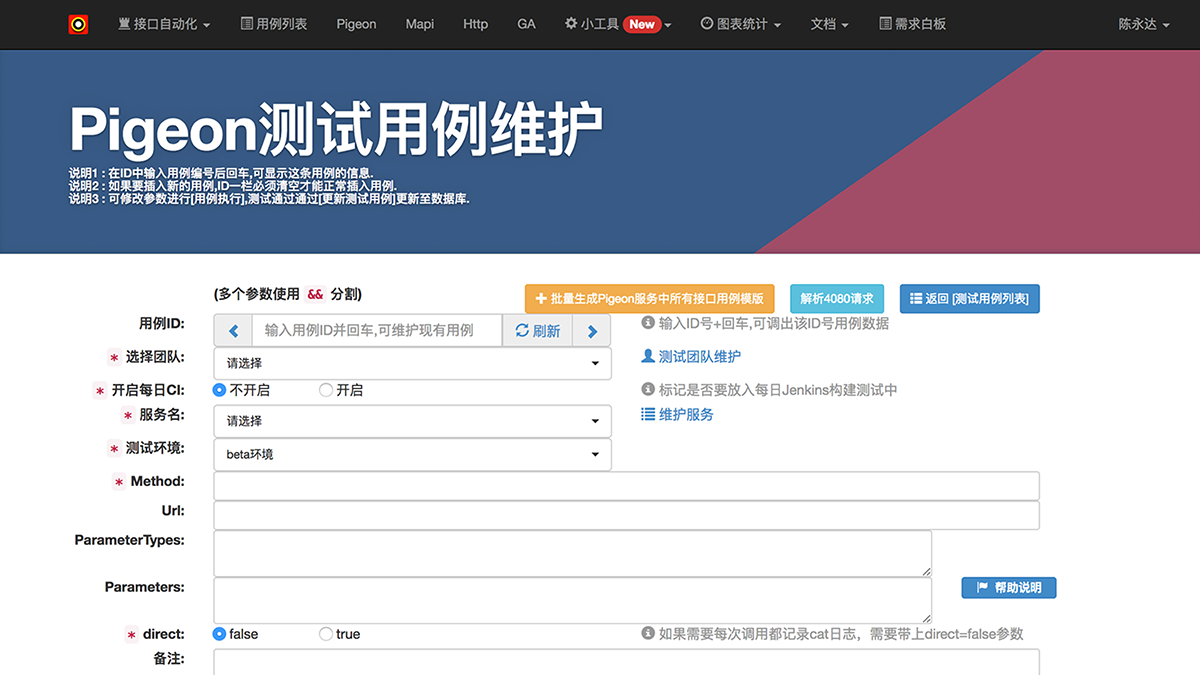The image size is (1200, 675).
Task: Open 服务名 dropdown
Action: tap(412, 421)
